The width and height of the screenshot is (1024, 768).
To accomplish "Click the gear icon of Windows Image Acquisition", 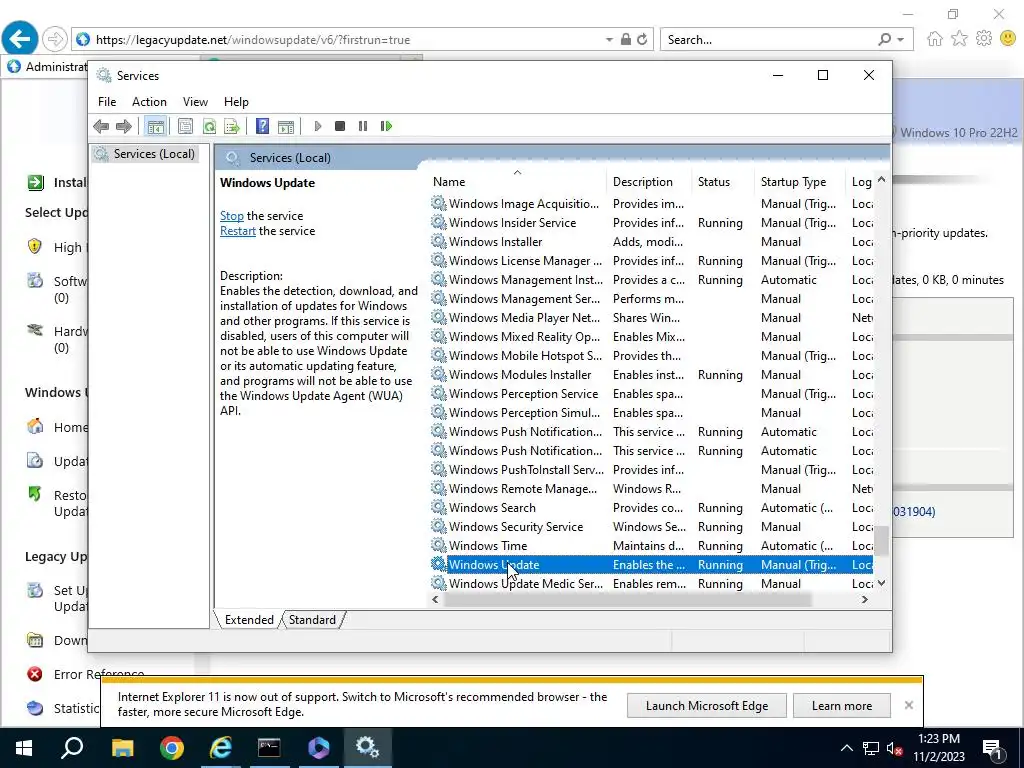I will coord(438,204).
